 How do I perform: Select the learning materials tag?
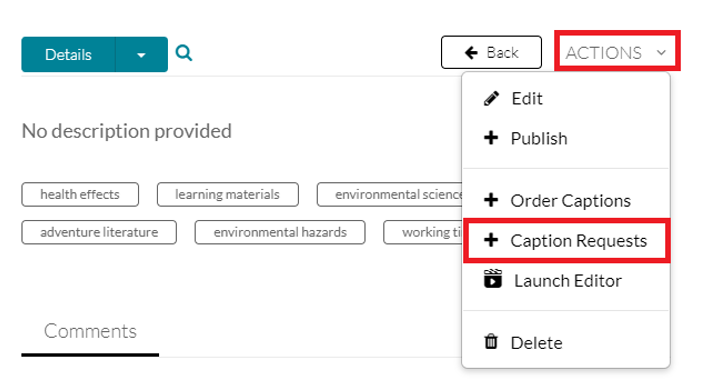pyautogui.click(x=227, y=194)
